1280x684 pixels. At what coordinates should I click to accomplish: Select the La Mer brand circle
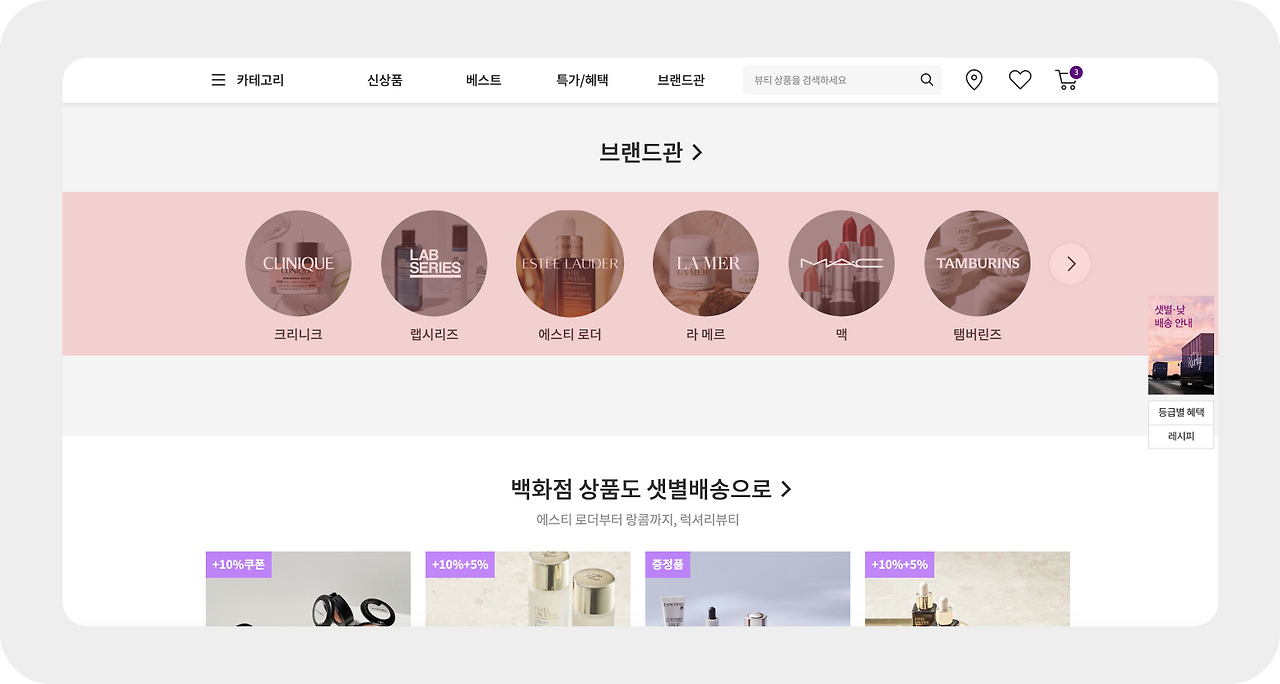coord(706,263)
